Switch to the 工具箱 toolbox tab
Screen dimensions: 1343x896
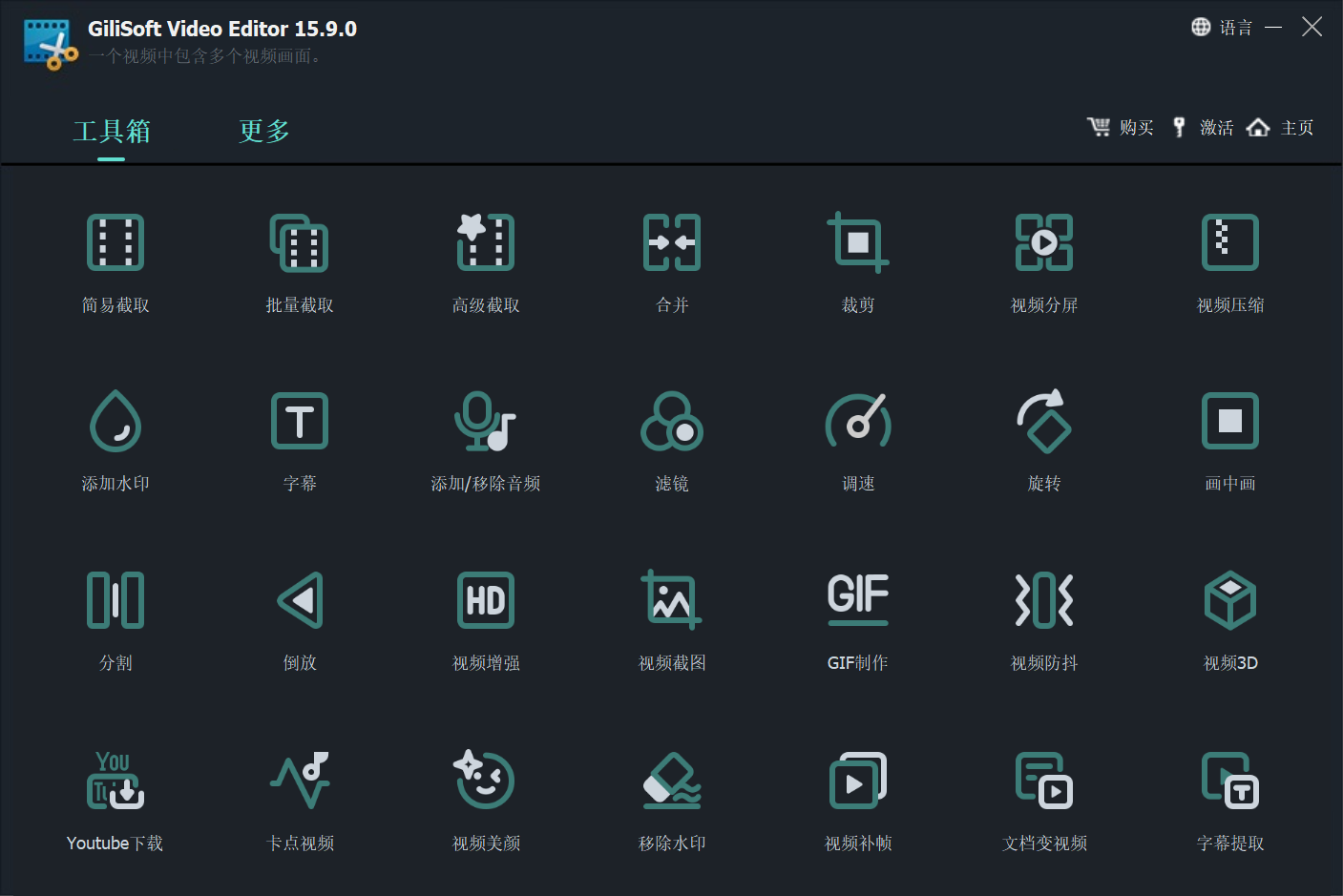click(112, 132)
